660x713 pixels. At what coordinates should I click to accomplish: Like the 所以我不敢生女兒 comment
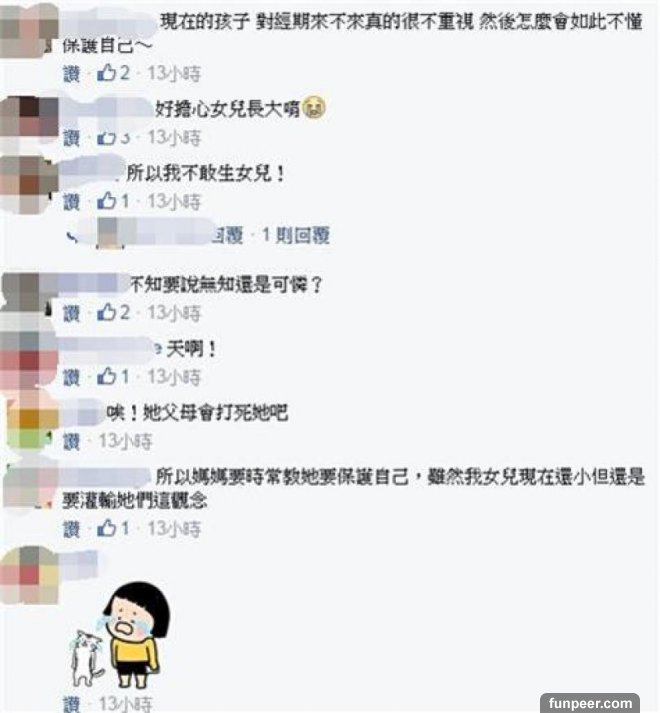[x=71, y=202]
